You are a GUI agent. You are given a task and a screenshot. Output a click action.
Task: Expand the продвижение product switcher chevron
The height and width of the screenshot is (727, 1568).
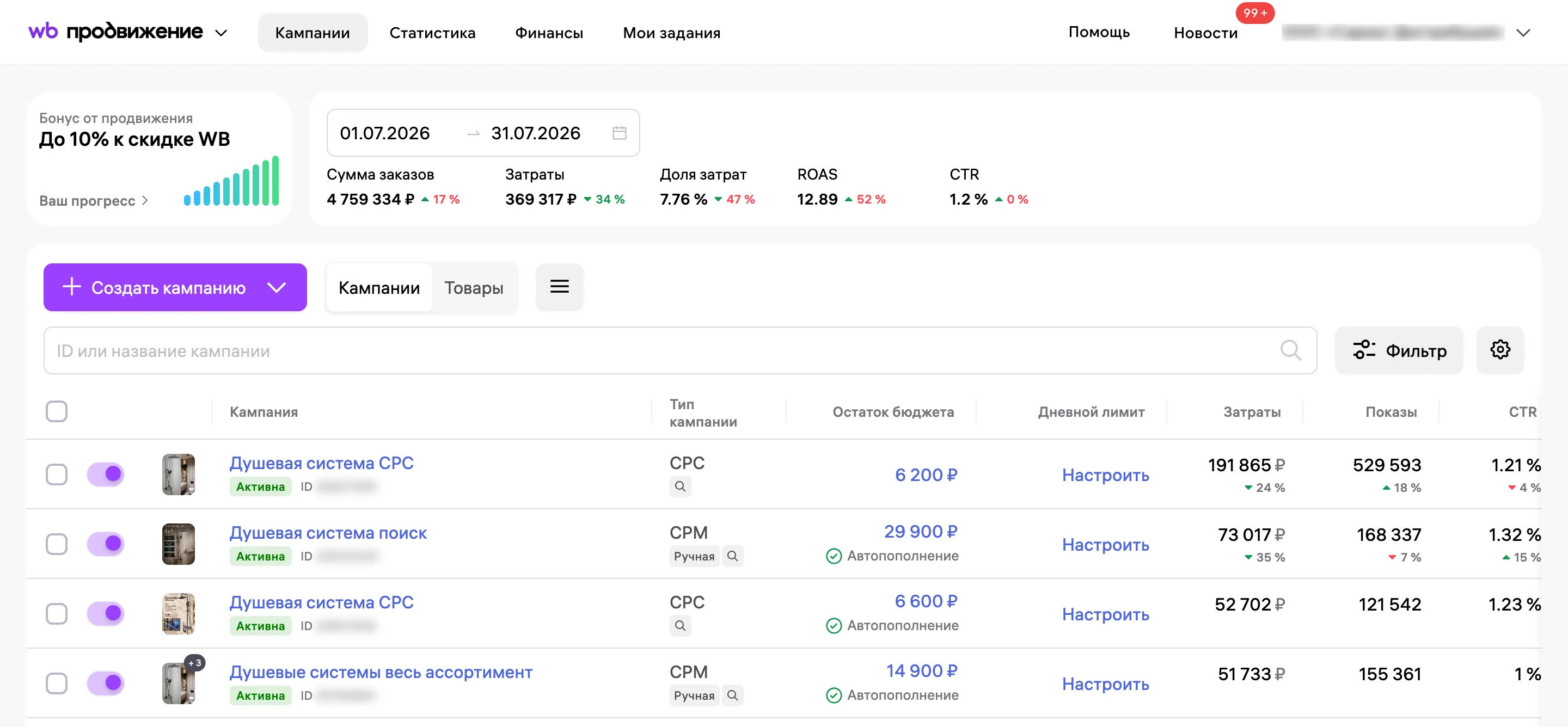pos(222,33)
